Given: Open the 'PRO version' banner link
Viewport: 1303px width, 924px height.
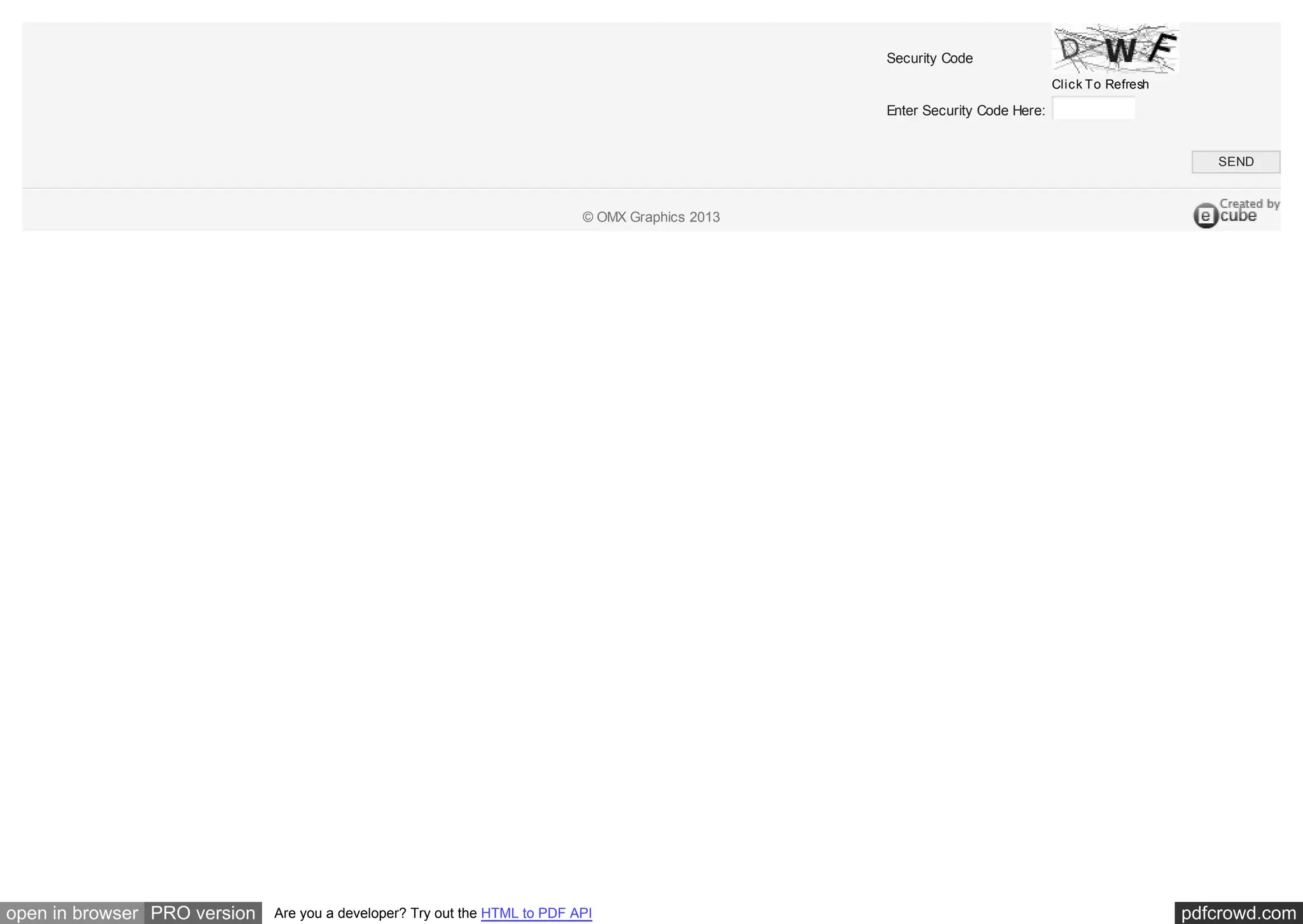Looking at the screenshot, I should coord(203,913).
